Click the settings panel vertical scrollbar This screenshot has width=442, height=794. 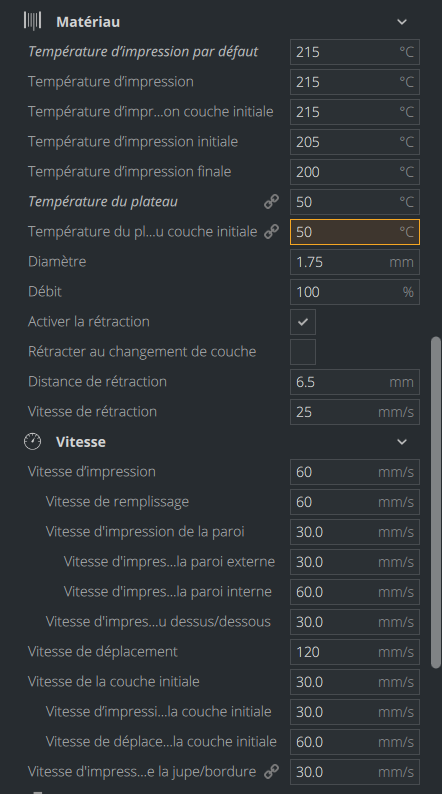[x=435, y=502]
